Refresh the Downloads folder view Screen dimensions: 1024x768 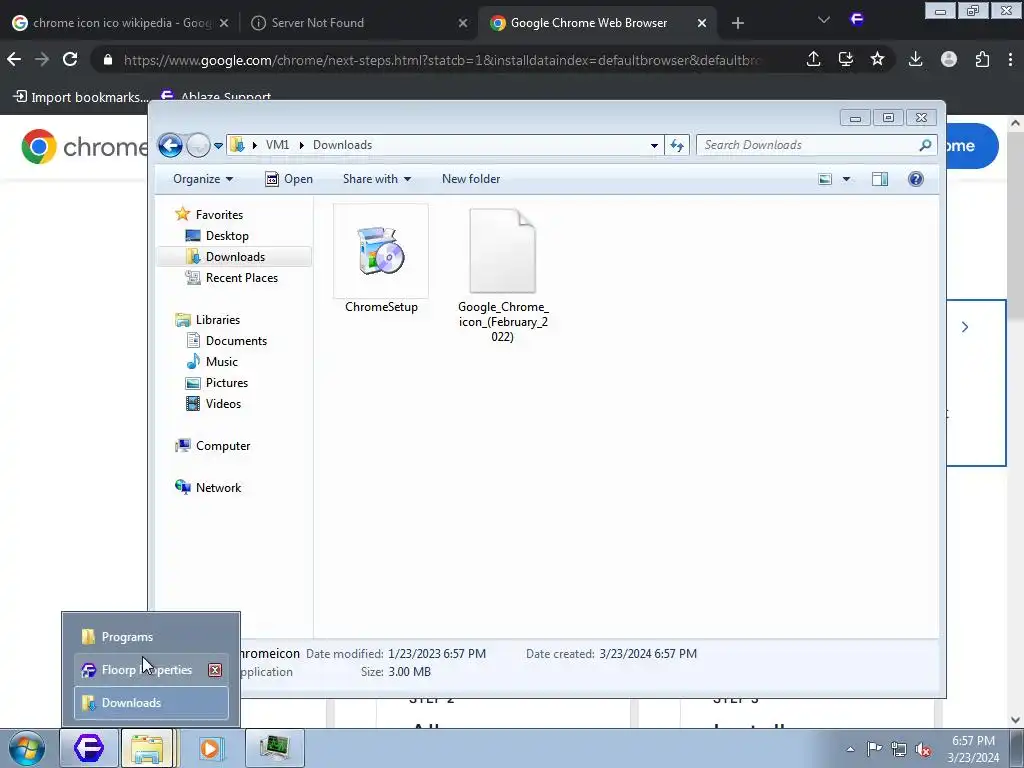point(677,146)
